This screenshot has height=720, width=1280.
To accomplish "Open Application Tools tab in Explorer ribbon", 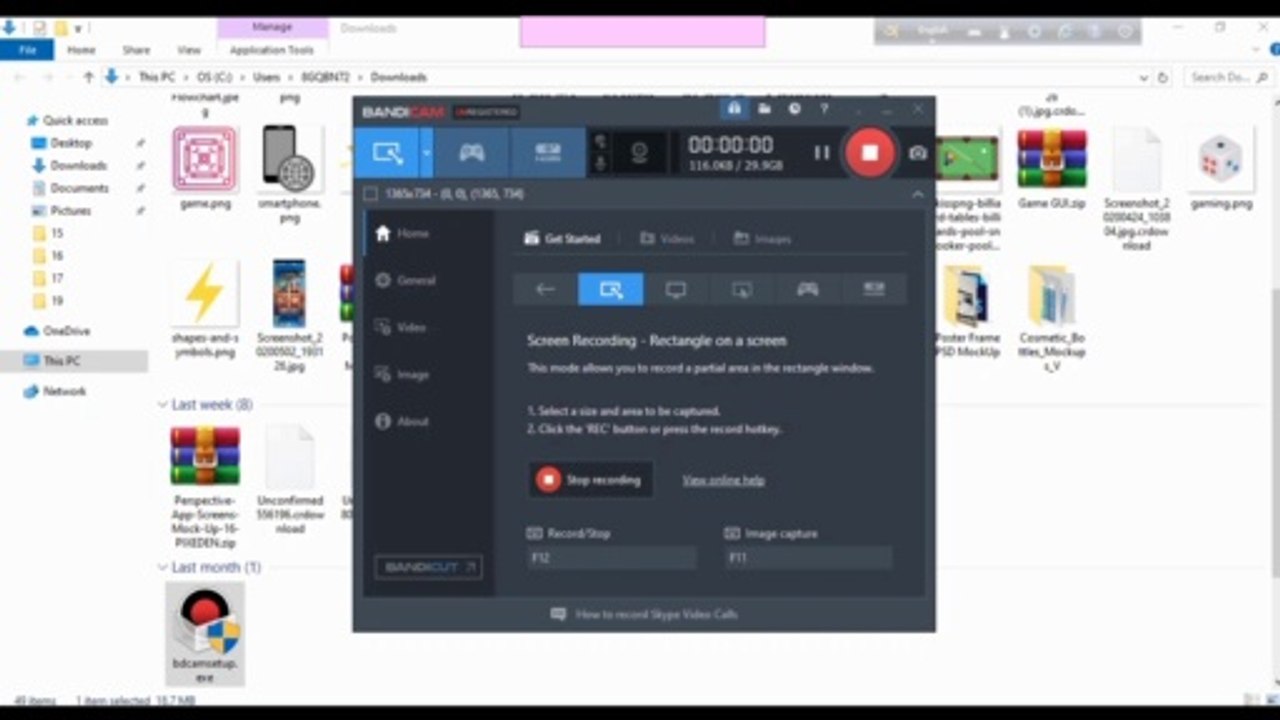I will (272, 50).
